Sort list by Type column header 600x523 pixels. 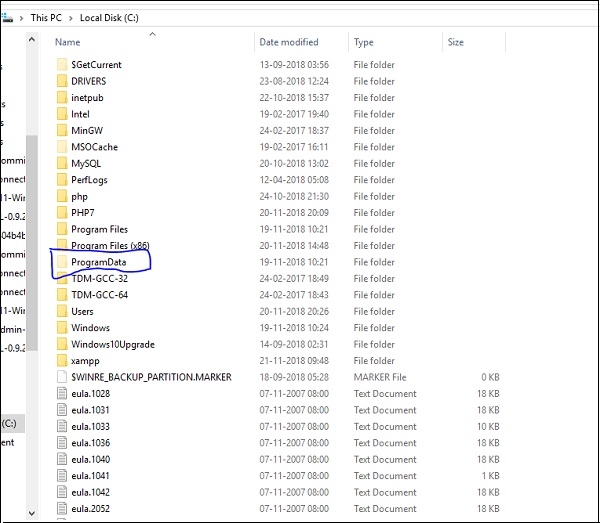coord(364,42)
